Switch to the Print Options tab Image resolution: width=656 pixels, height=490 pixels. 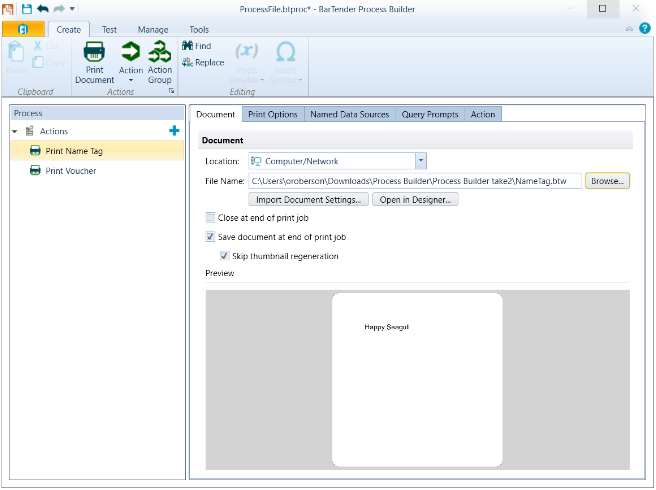pyautogui.click(x=272, y=114)
